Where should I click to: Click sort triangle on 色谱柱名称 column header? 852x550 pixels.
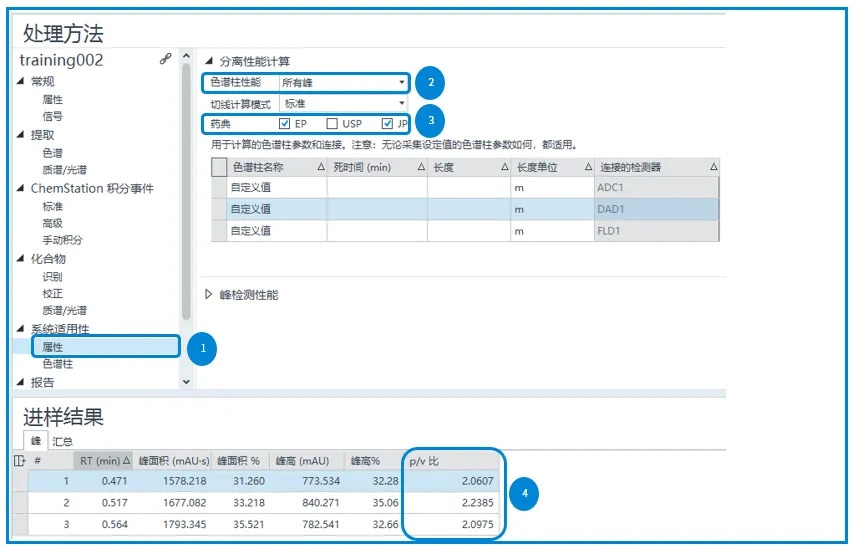click(x=321, y=167)
